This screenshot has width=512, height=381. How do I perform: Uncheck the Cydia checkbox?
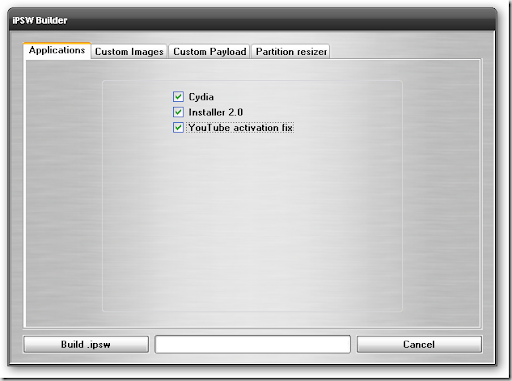click(x=178, y=97)
